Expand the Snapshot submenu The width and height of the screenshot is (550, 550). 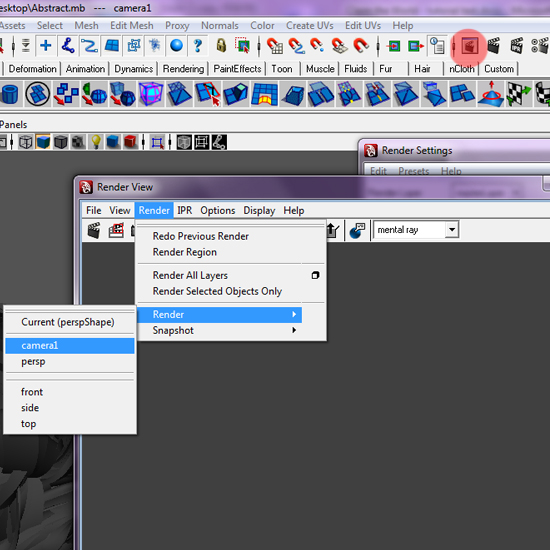click(220, 330)
